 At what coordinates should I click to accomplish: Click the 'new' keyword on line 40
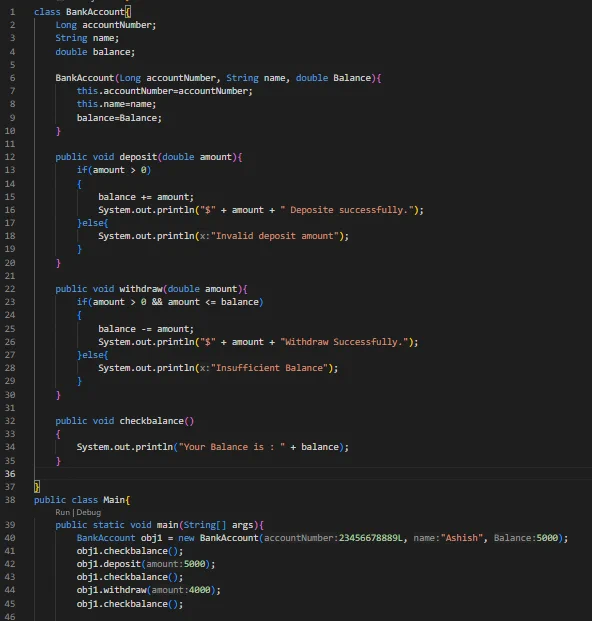coord(186,538)
